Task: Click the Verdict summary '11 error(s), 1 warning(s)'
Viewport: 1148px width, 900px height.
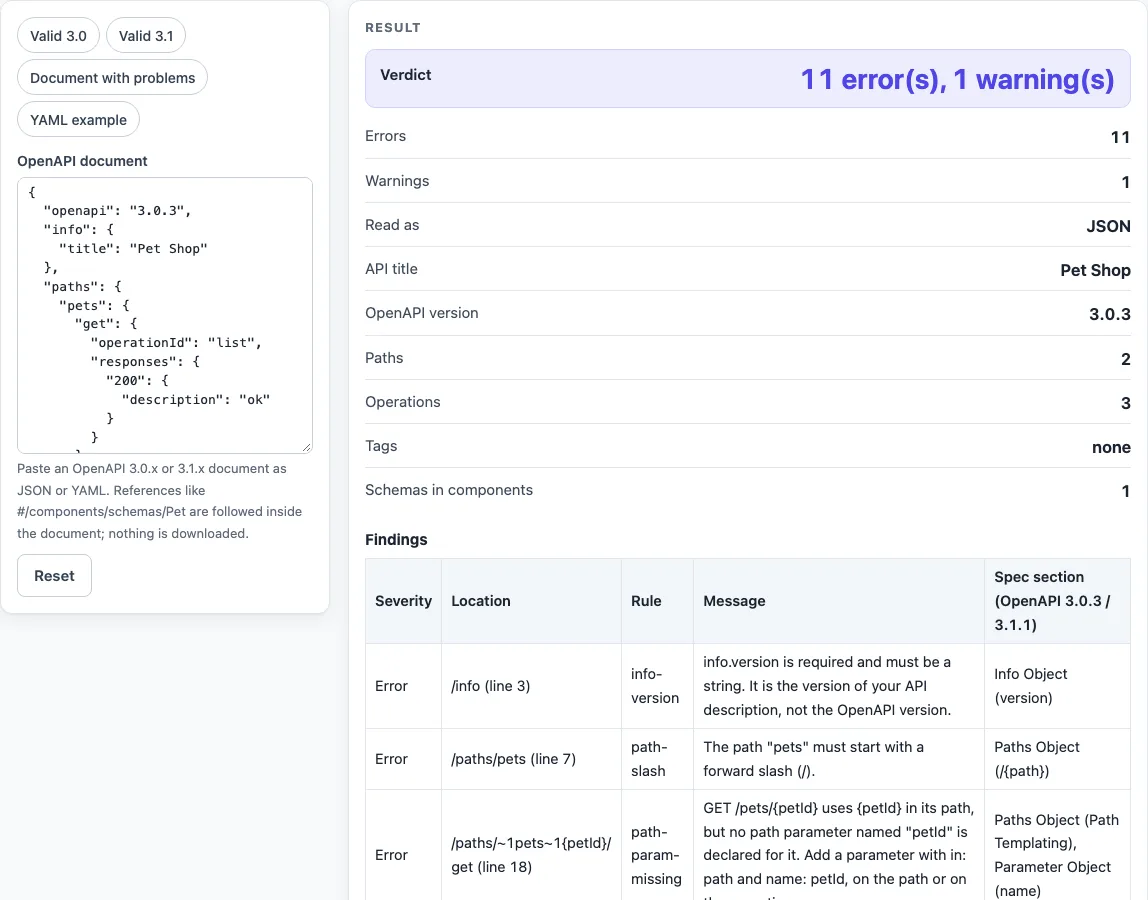Action: (x=957, y=79)
